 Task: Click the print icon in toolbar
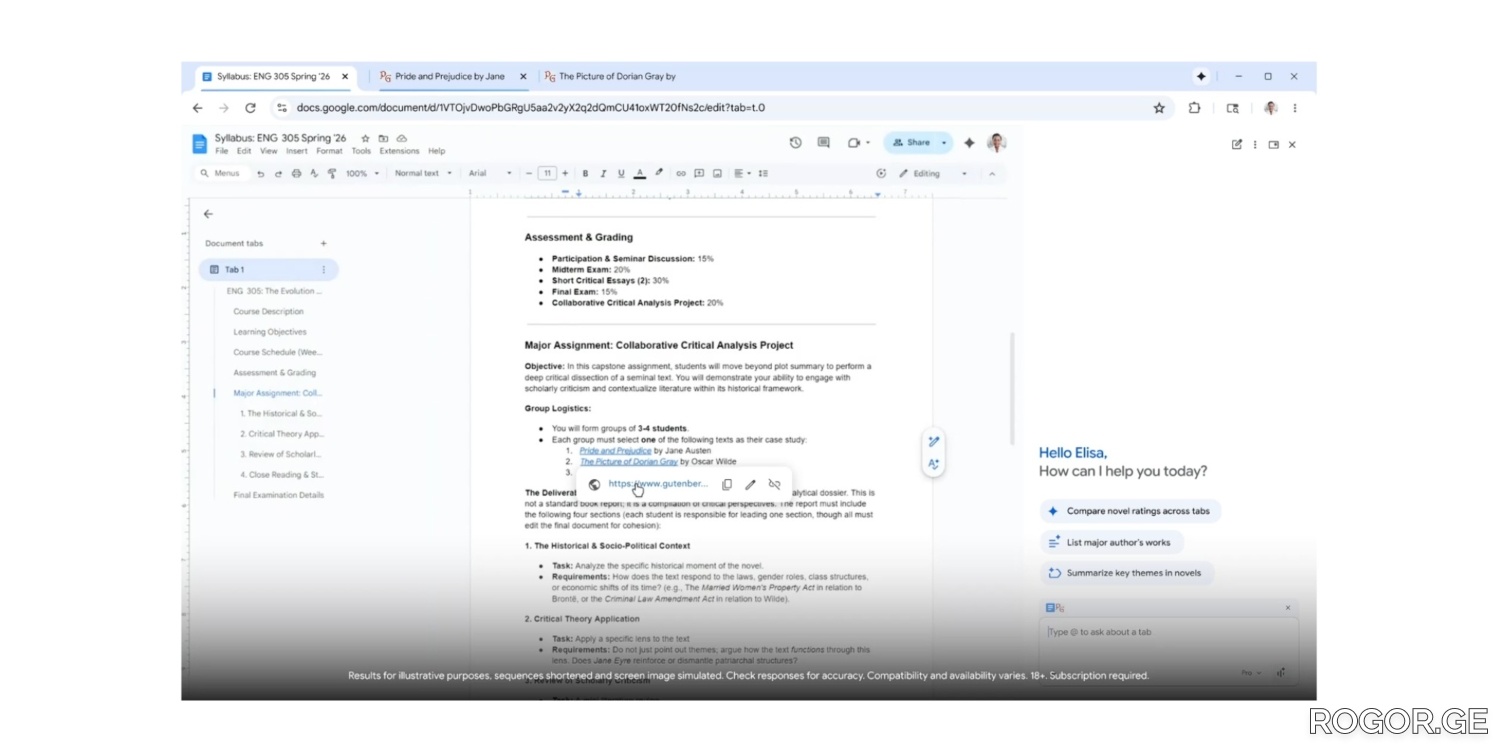click(296, 174)
